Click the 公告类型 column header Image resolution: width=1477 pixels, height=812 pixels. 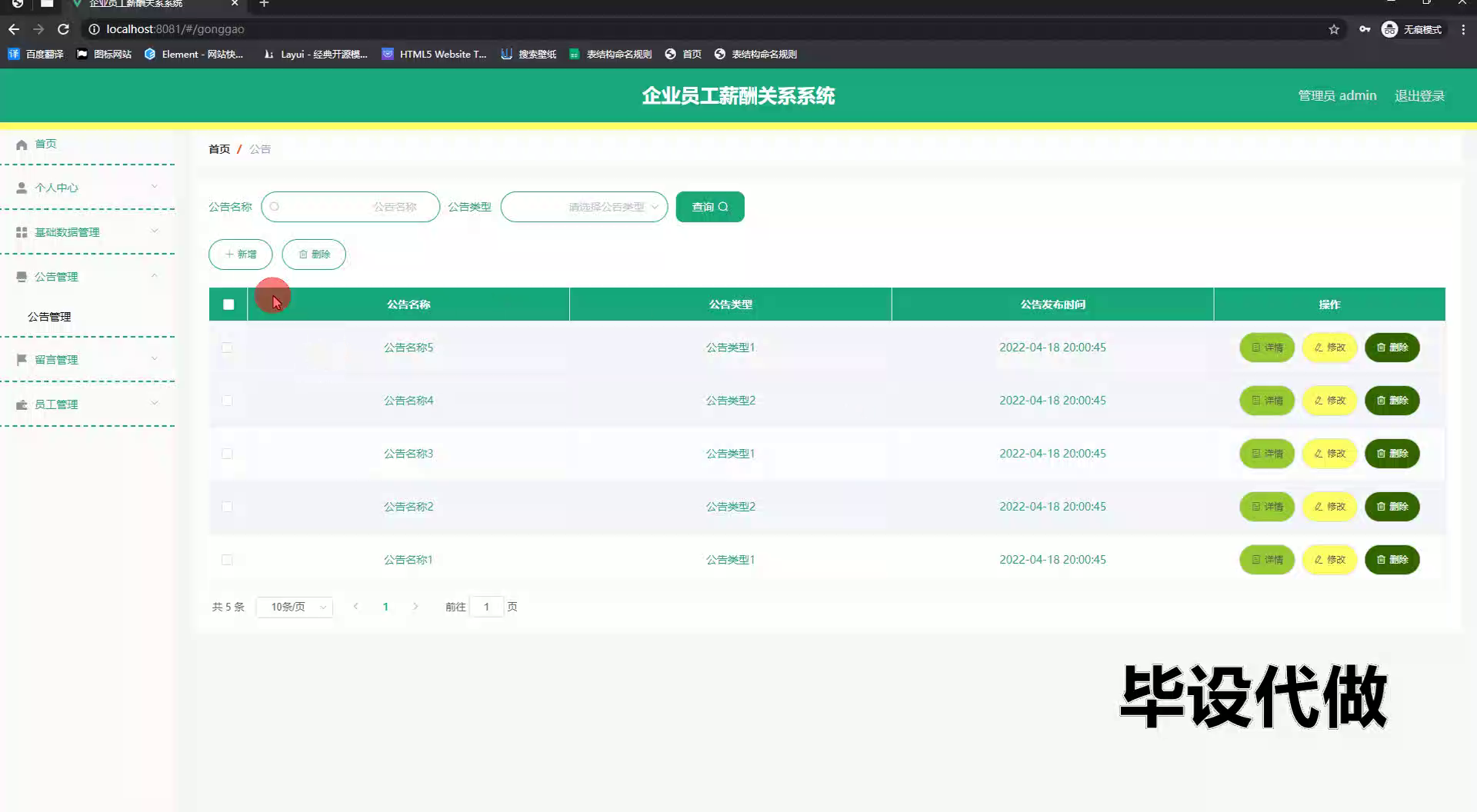click(x=730, y=304)
